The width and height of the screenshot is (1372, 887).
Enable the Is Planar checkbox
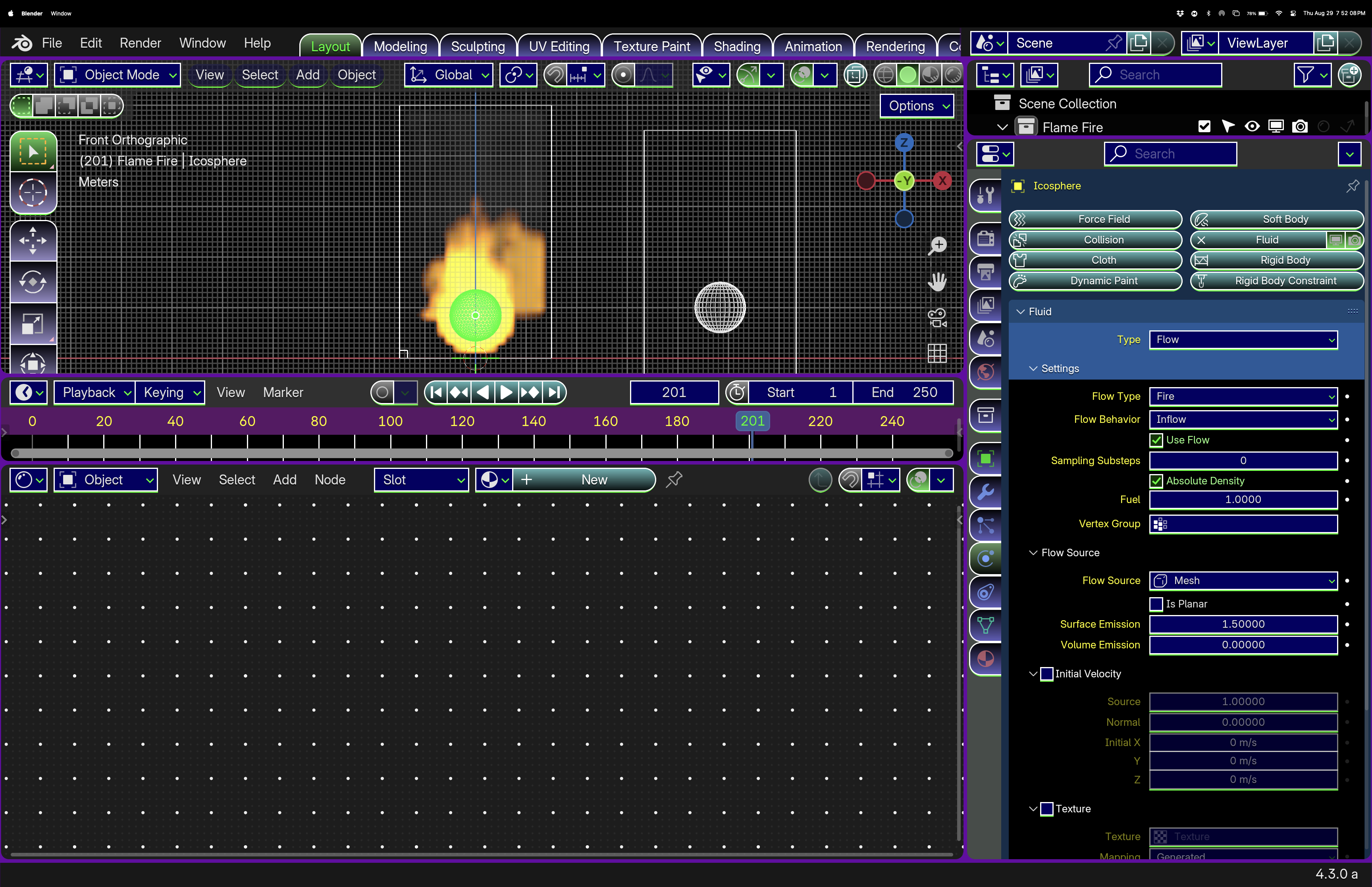pos(1156,604)
